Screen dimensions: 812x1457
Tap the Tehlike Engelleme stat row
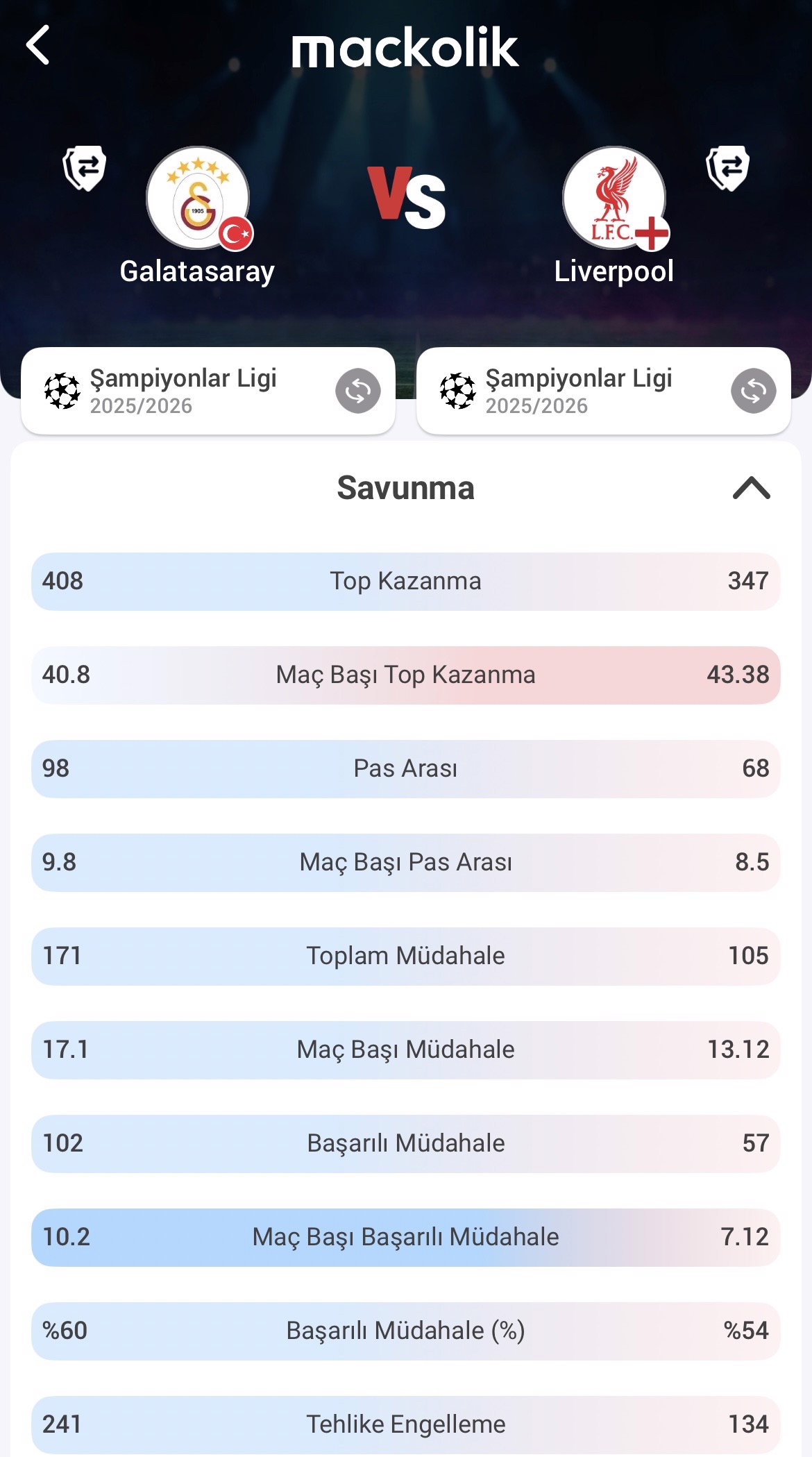click(405, 1424)
